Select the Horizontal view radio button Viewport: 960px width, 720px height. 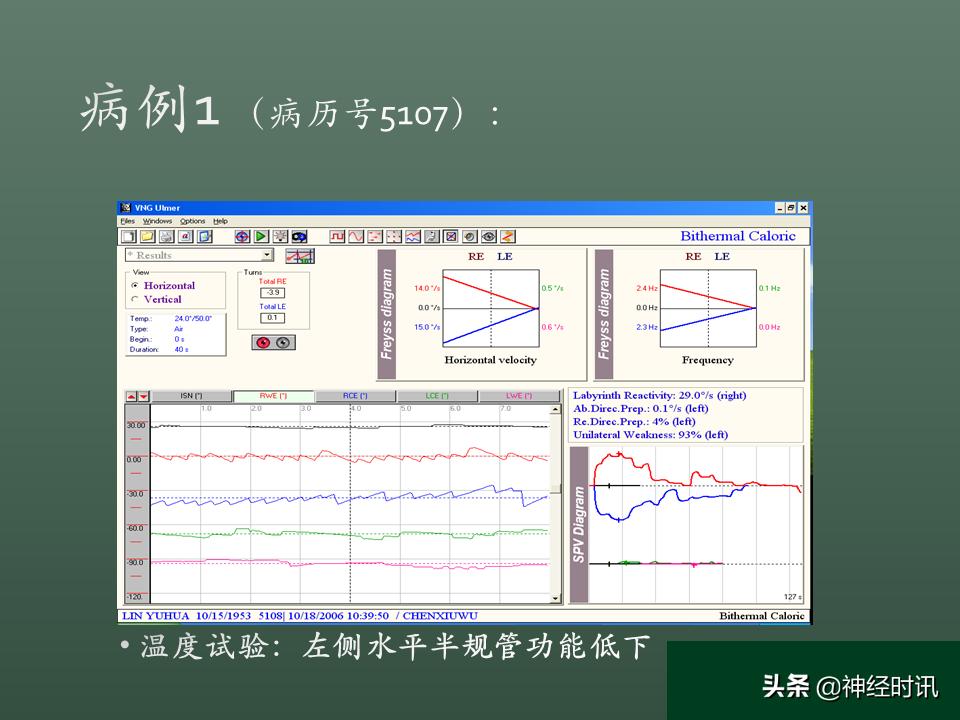pos(135,286)
